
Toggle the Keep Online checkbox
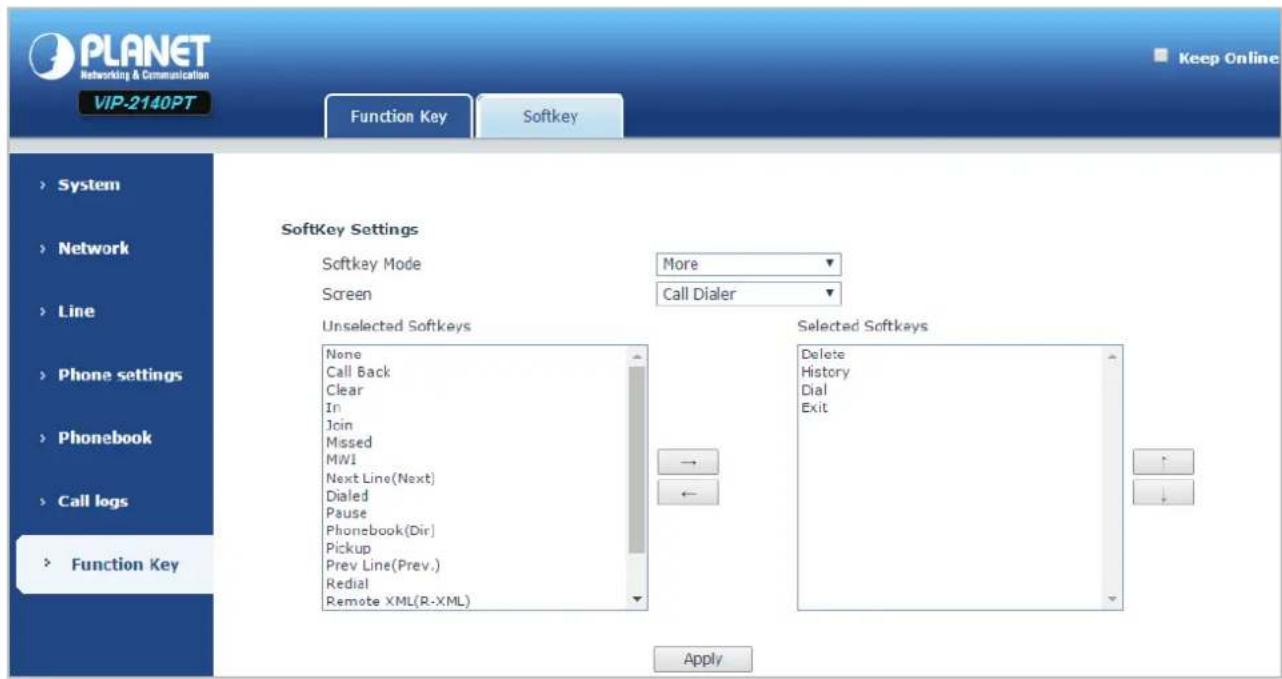click(x=1161, y=56)
